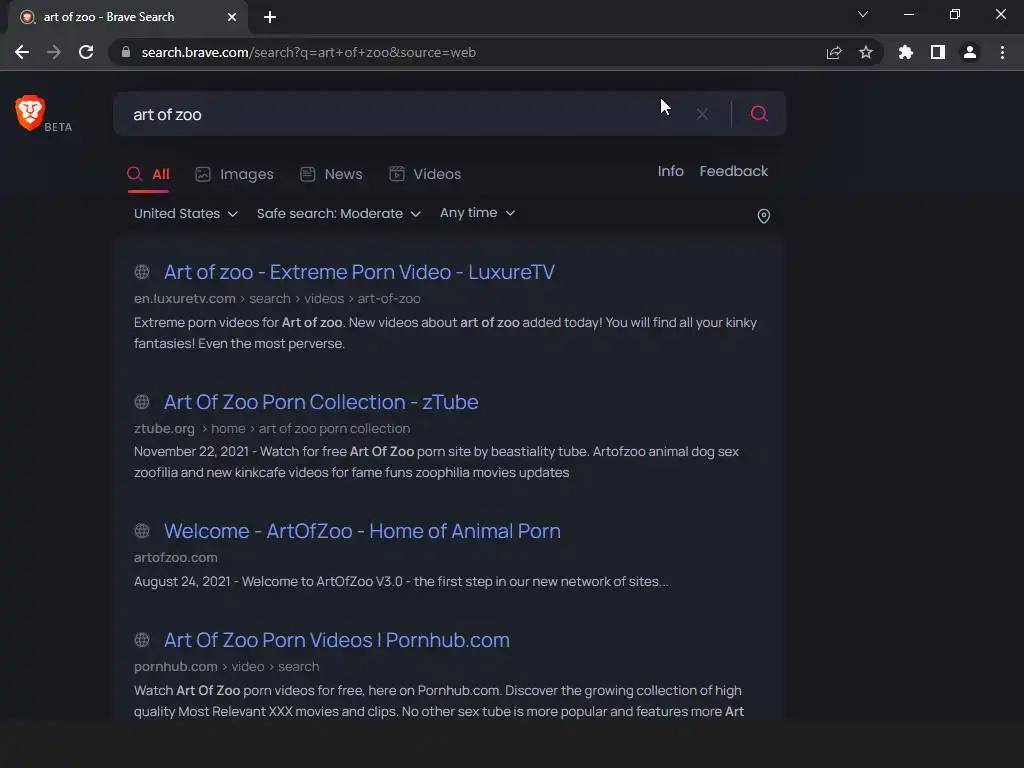Image resolution: width=1024 pixels, height=768 pixels.
Task: Open the Extensions puzzle menu
Action: (x=906, y=52)
